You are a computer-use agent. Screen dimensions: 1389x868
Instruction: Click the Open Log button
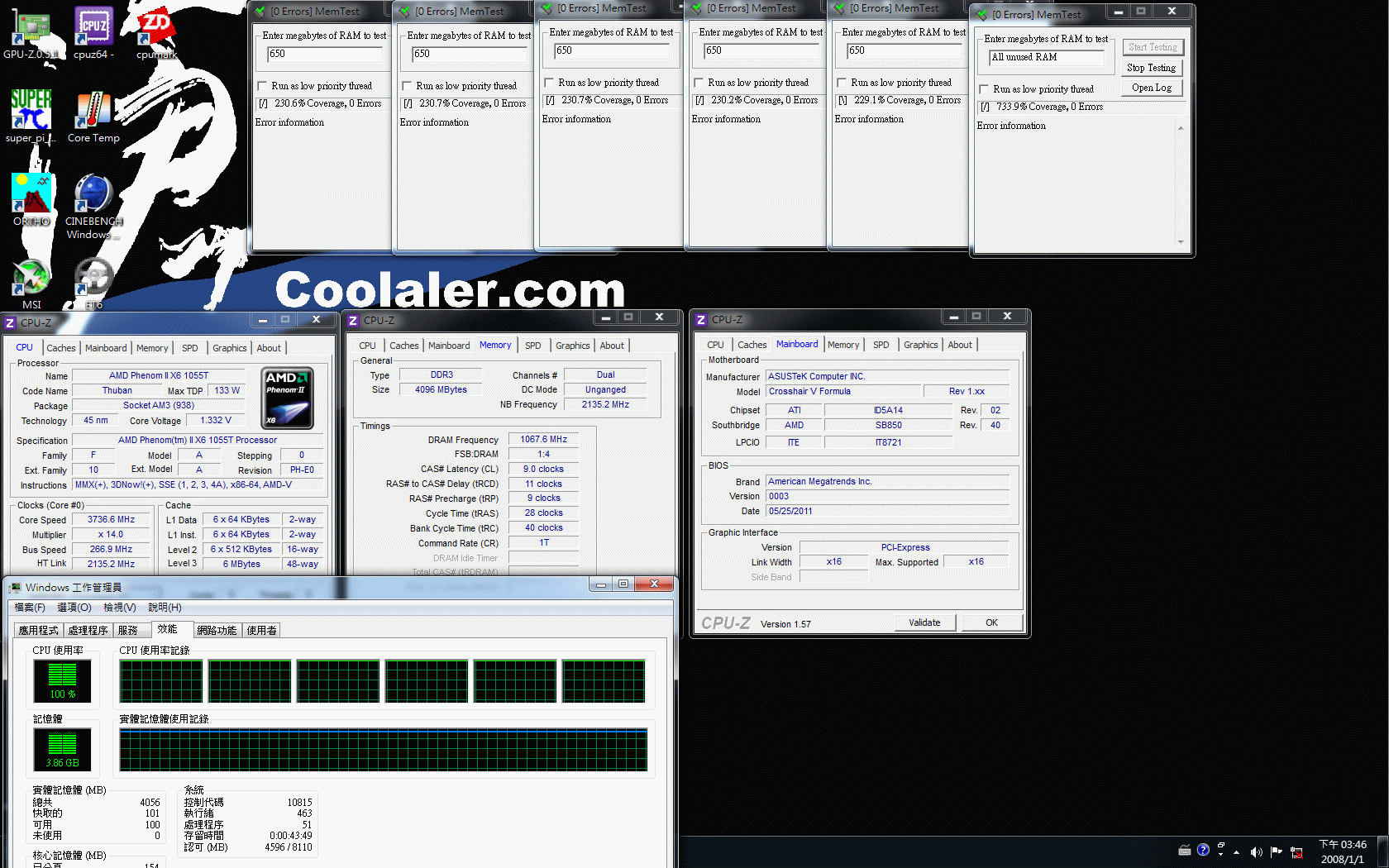tap(1152, 88)
